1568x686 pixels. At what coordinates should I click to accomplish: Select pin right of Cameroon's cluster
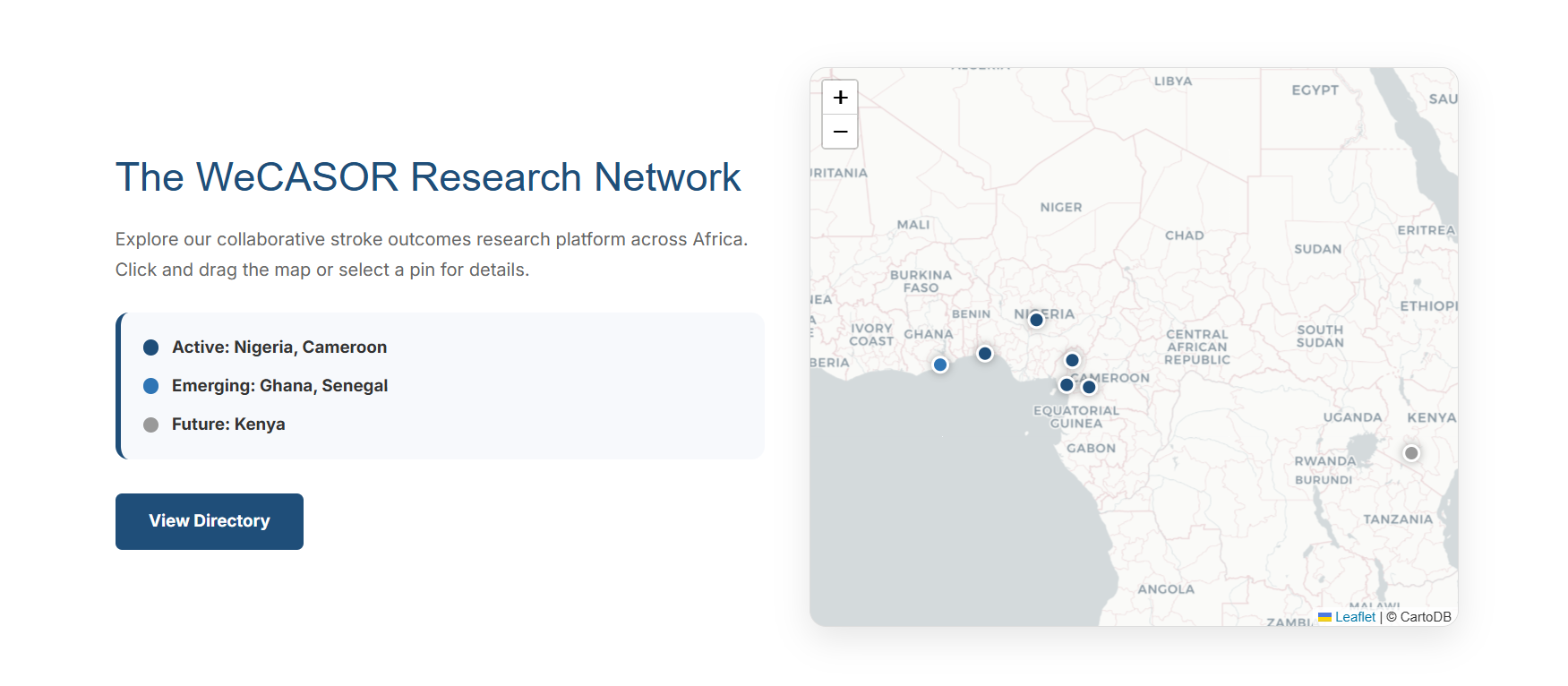[1089, 387]
